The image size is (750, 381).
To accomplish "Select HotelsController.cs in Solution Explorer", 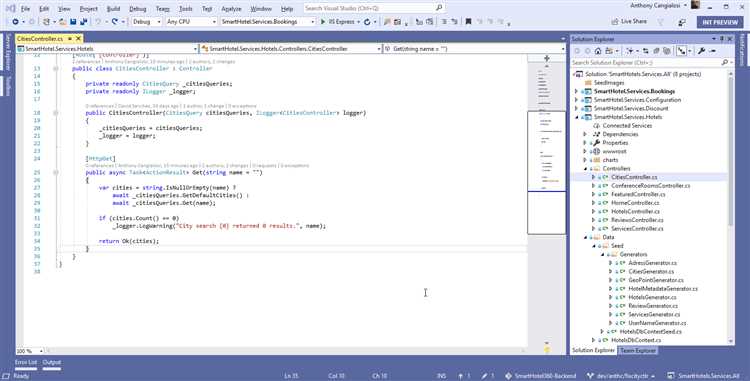I will pyautogui.click(x=635, y=211).
